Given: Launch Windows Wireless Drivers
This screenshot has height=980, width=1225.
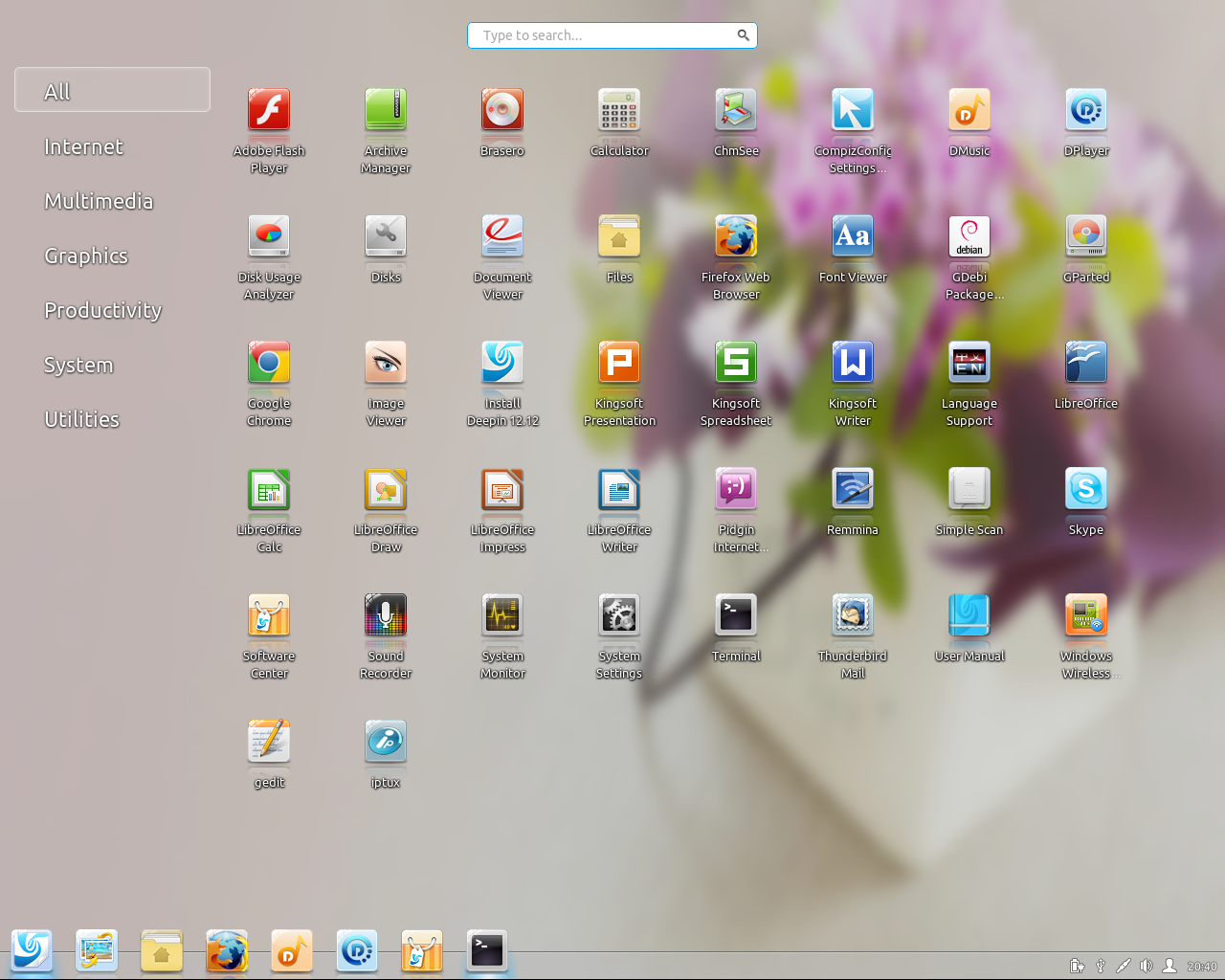Looking at the screenshot, I should pyautogui.click(x=1086, y=614).
